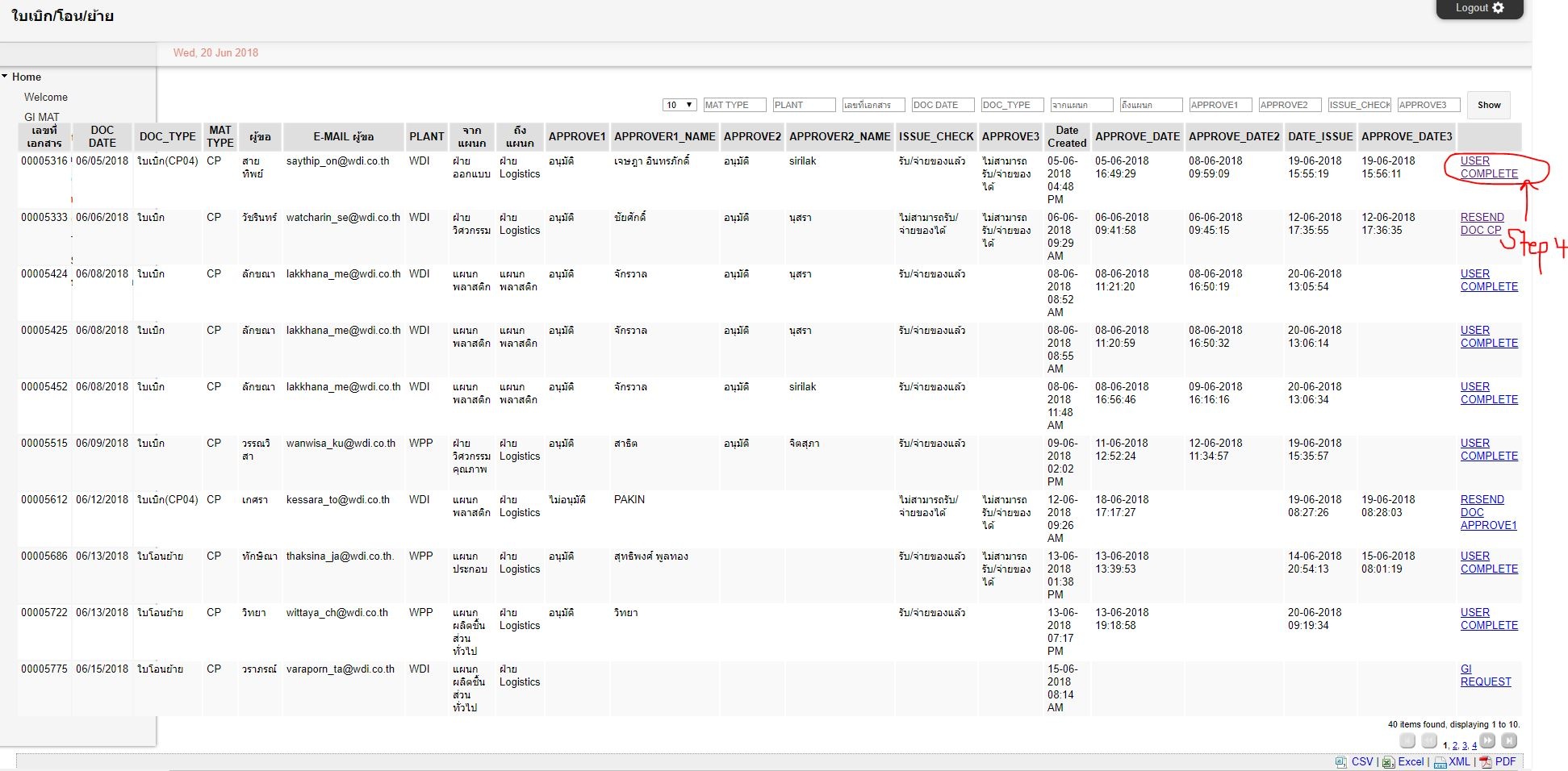1568x771 pixels.
Task: Open USER COMPLETE link for document 00005452
Action: (x=1489, y=393)
